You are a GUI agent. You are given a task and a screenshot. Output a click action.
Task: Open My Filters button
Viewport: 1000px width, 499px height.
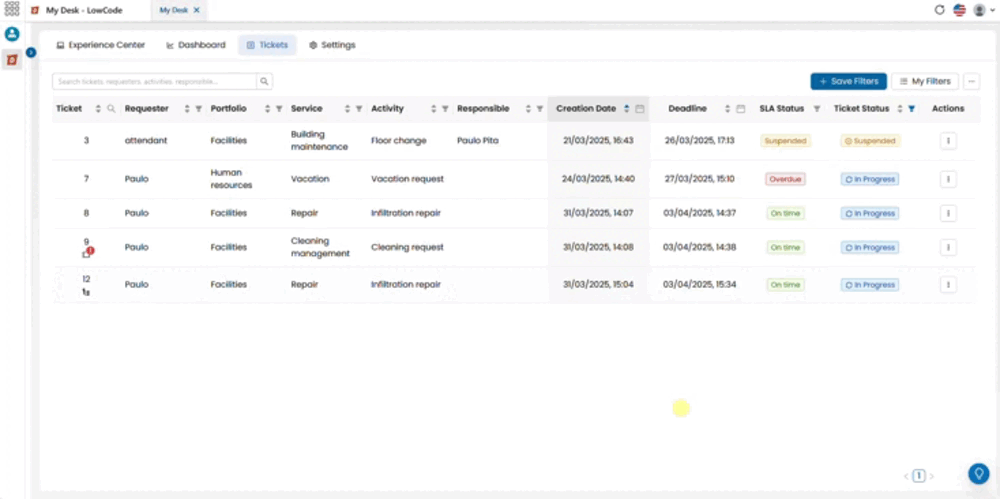(925, 82)
